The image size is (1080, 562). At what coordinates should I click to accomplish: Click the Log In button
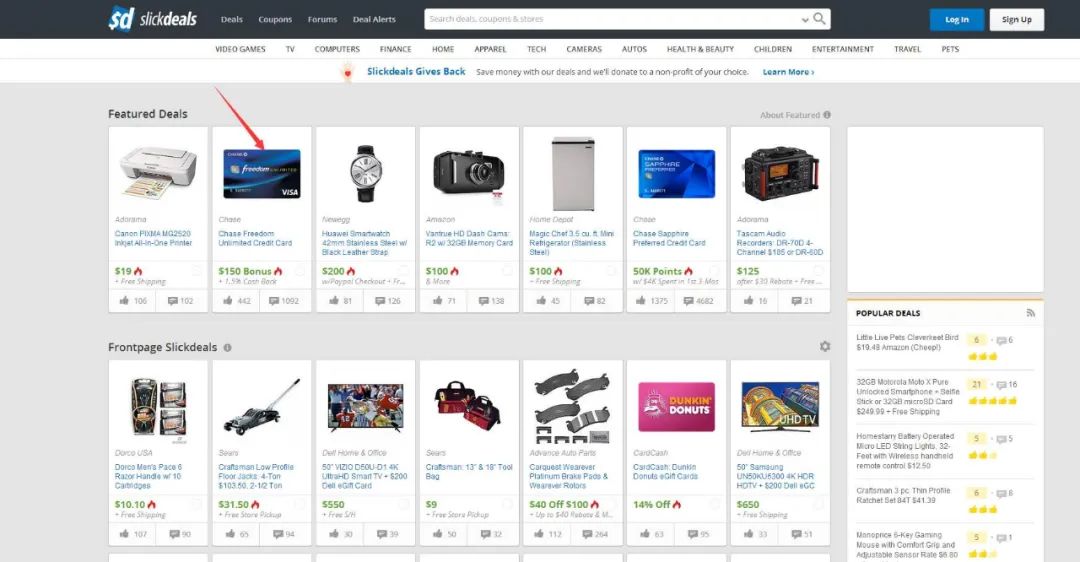pos(956,19)
